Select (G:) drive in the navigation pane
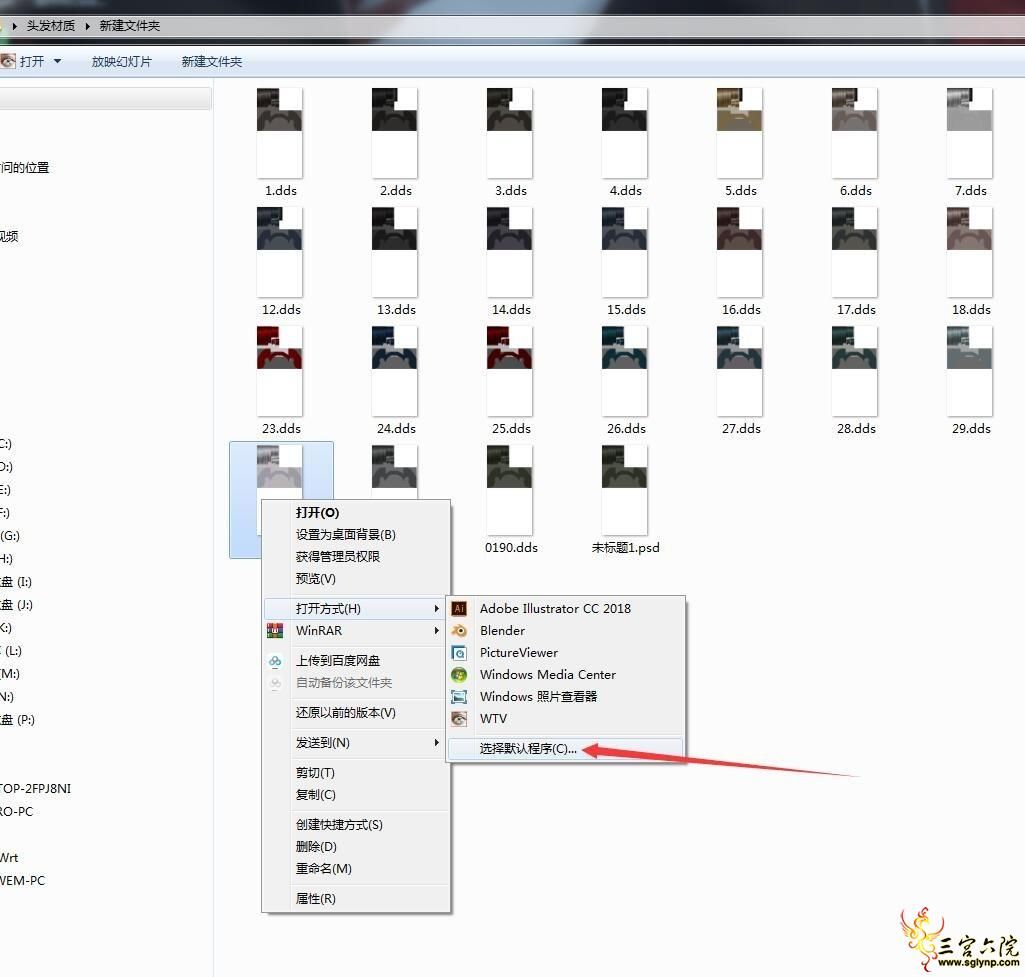Viewport: 1025px width, 977px height. click(x=10, y=536)
